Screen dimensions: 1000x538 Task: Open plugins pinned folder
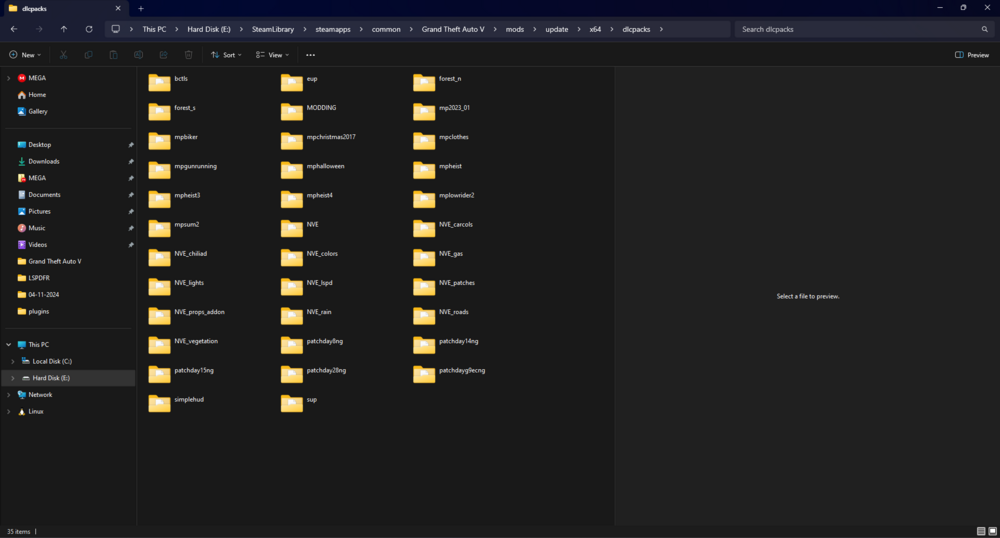[38, 311]
